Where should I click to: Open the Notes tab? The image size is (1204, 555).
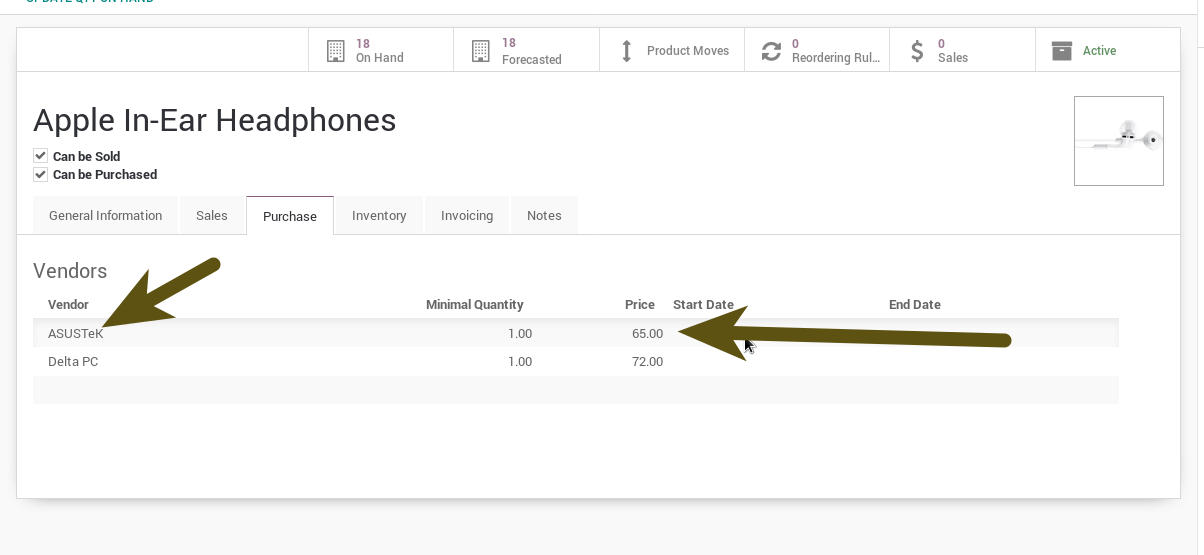544,216
